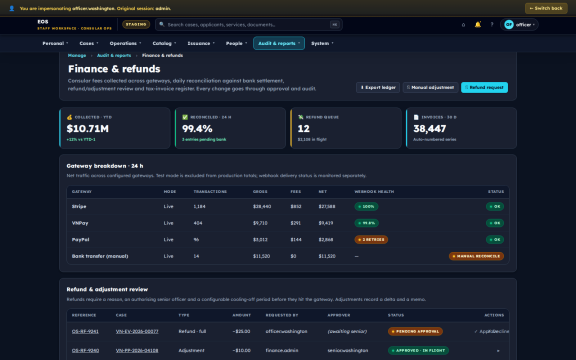The height and width of the screenshot is (360, 576).
Task: Click the Export ledger button
Action: pyautogui.click(x=378, y=87)
